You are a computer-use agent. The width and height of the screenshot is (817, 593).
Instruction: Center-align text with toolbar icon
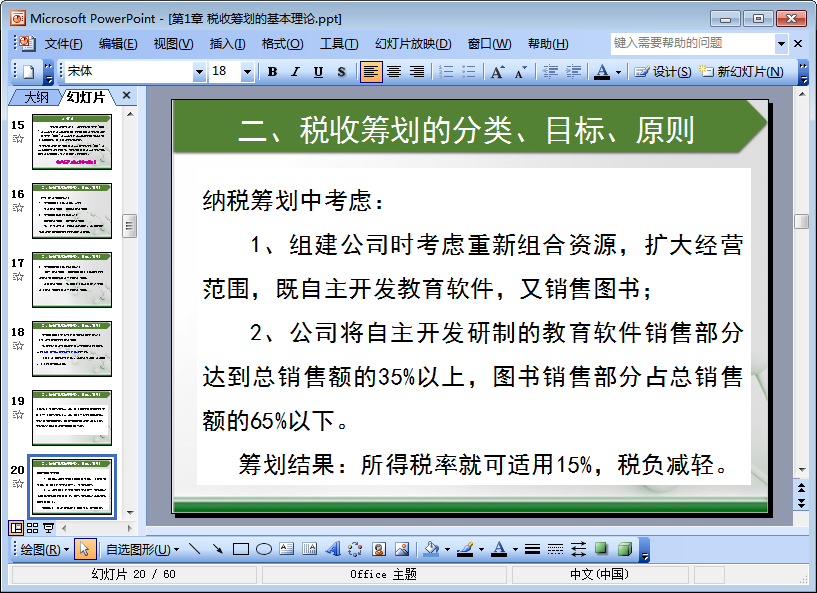coord(394,72)
